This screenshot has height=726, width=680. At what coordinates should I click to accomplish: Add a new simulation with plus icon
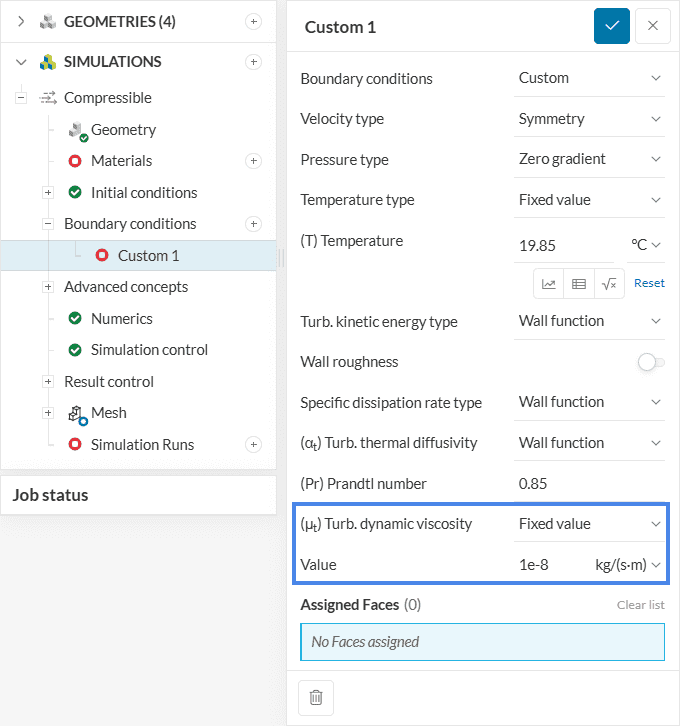[x=254, y=62]
